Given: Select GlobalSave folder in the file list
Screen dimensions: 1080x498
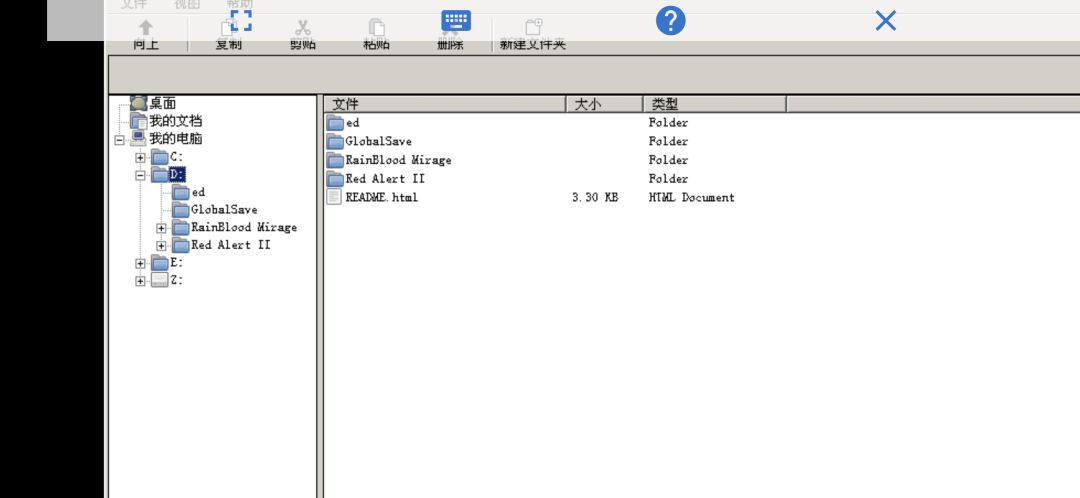Looking at the screenshot, I should (x=378, y=142).
